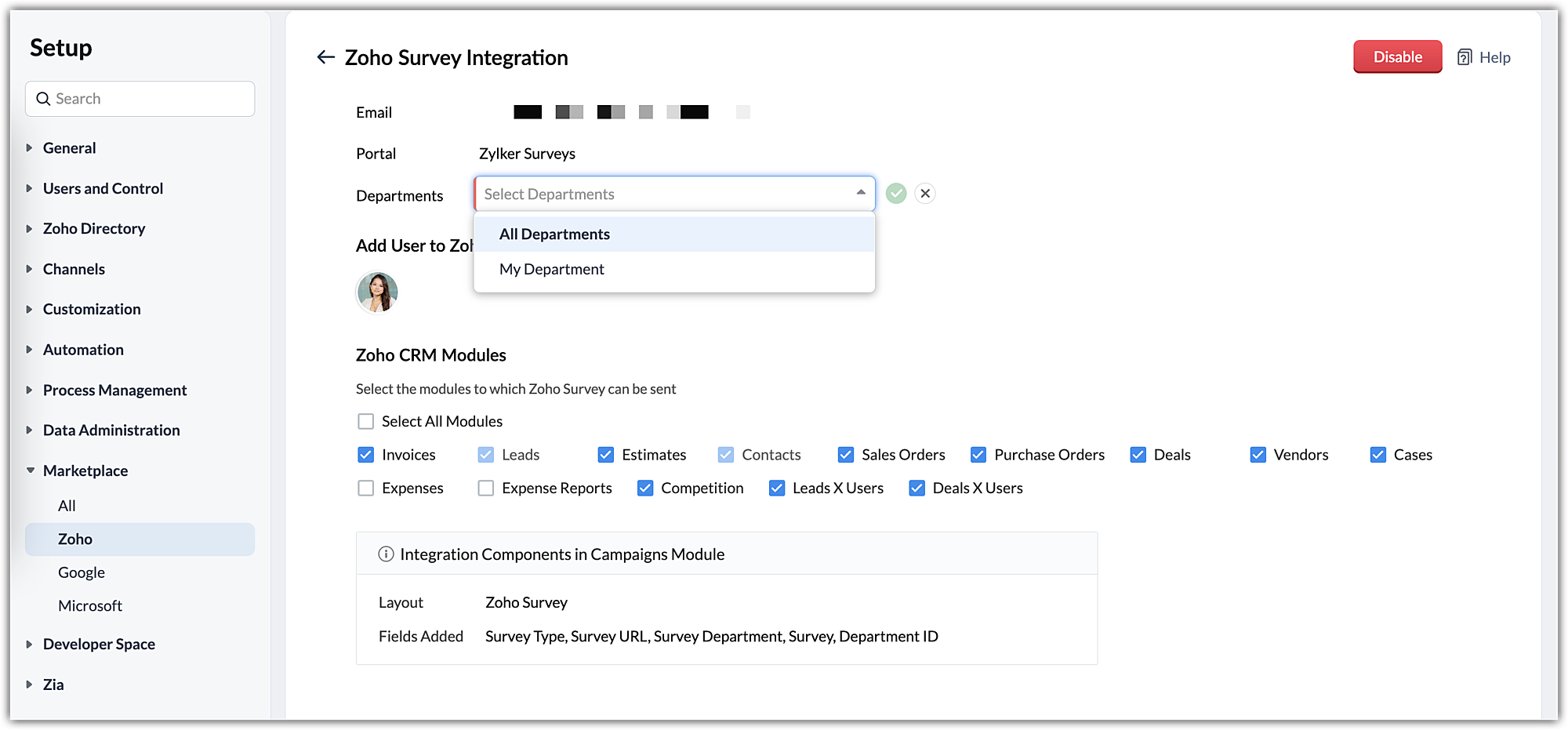Focus the Setup search field
Image resolution: width=1568 pixels, height=730 pixels.
149,99
